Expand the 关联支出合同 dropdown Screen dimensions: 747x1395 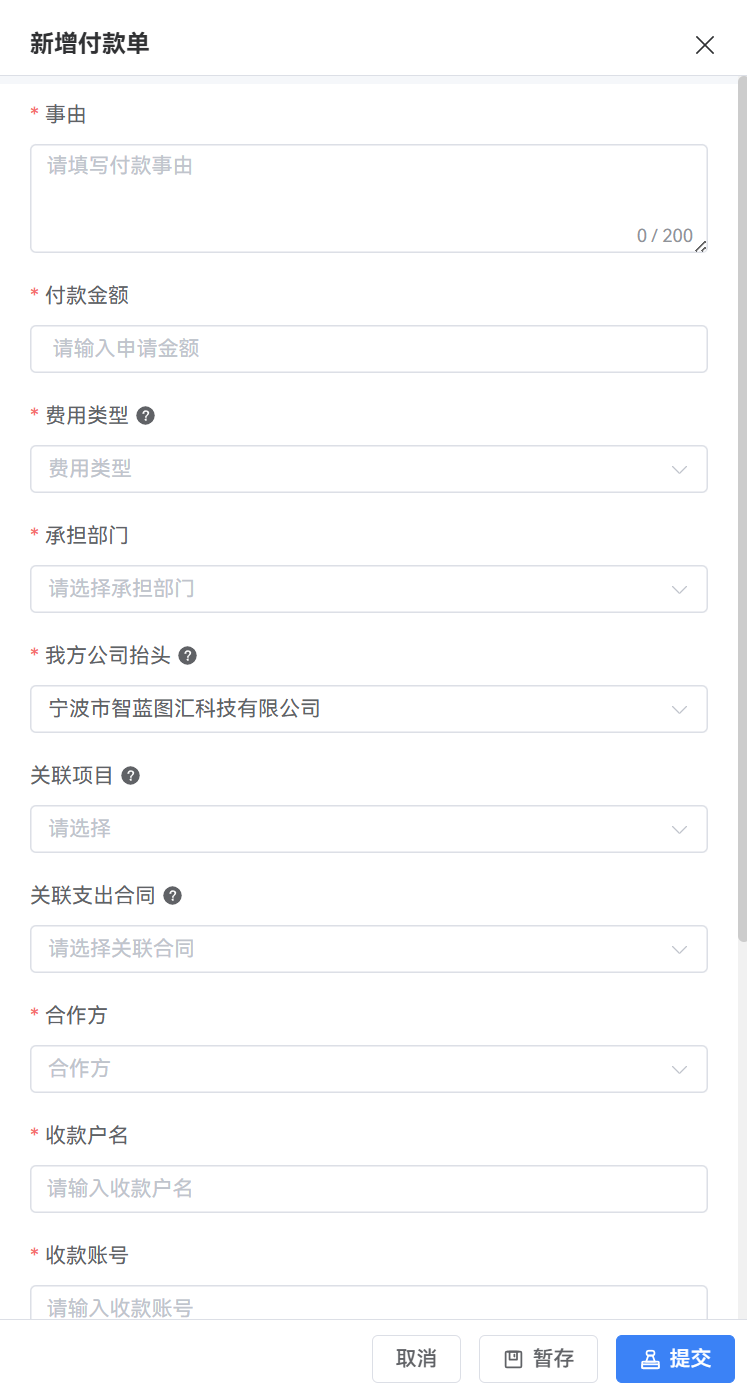point(368,949)
